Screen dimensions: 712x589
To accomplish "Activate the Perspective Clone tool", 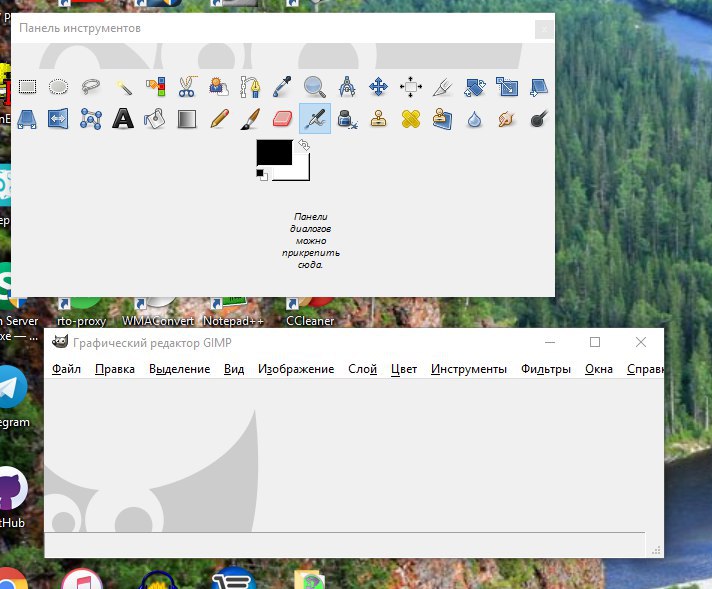I will pyautogui.click(x=443, y=119).
